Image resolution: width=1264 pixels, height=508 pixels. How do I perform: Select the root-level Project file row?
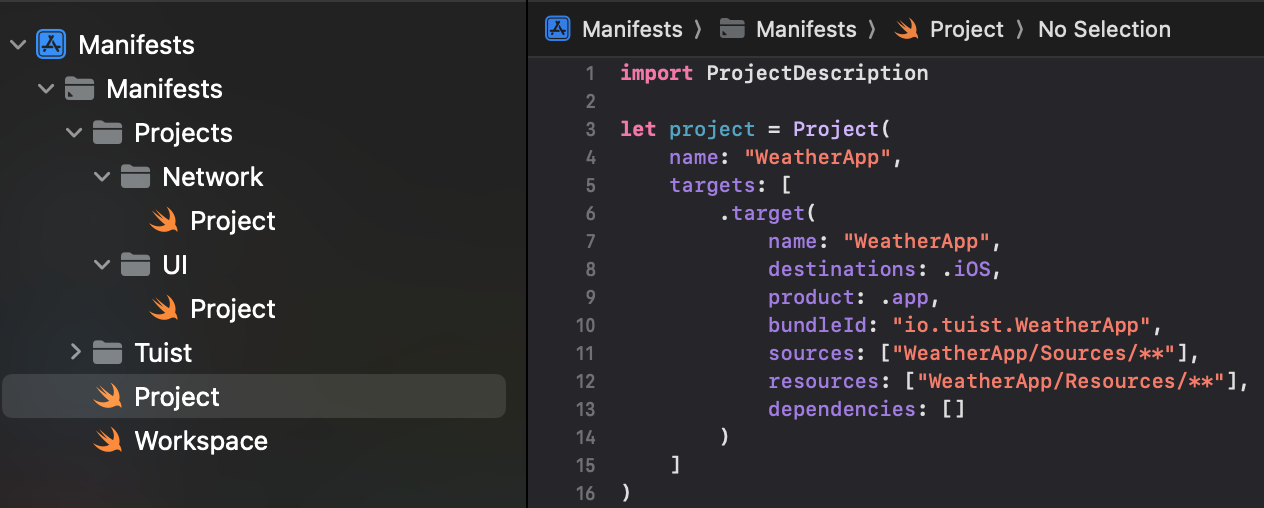click(x=254, y=397)
